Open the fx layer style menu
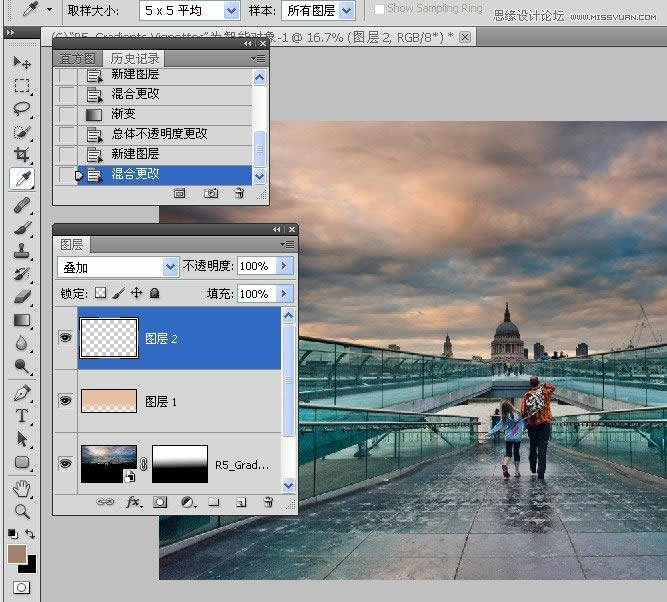Viewport: 667px width, 602px height. pyautogui.click(x=133, y=503)
